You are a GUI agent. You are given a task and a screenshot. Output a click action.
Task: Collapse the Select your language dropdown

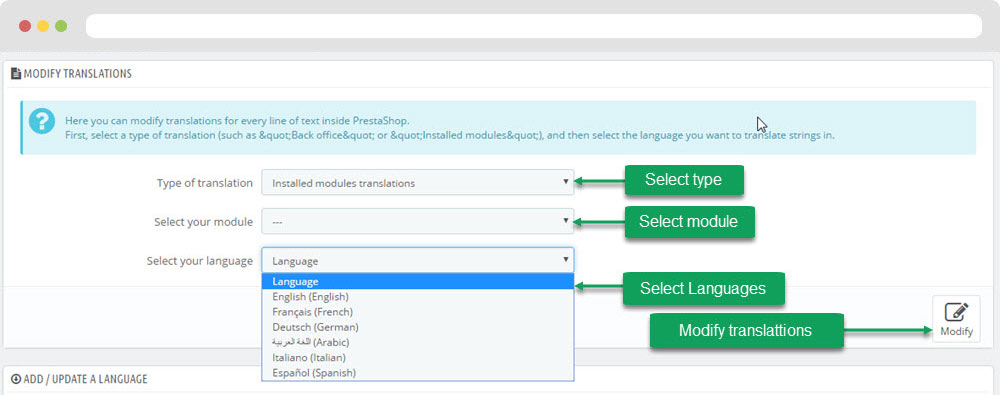[x=418, y=260]
